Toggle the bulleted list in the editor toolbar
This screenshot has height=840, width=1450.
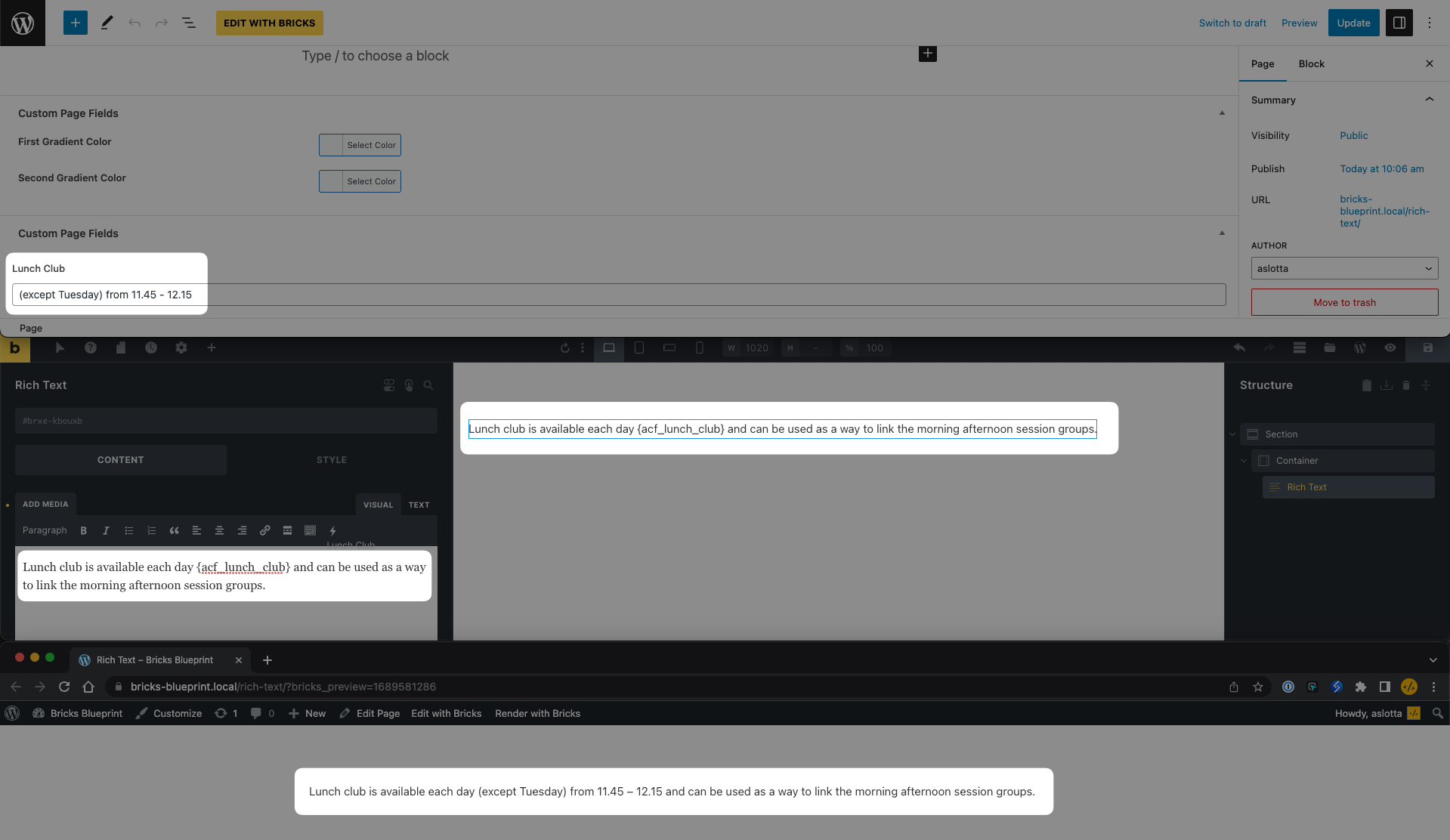pos(128,530)
